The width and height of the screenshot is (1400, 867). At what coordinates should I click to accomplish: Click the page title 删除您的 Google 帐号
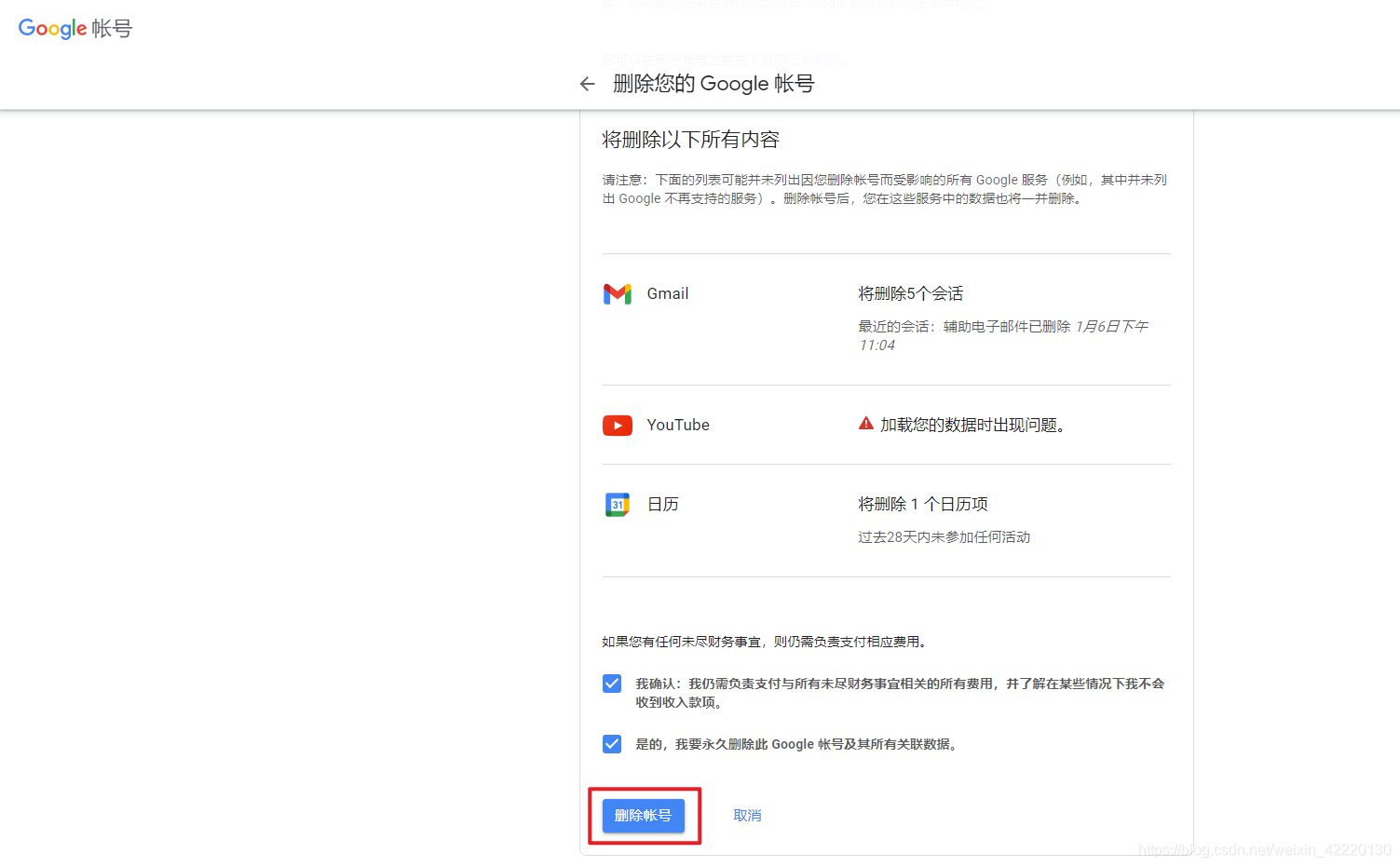coord(714,84)
